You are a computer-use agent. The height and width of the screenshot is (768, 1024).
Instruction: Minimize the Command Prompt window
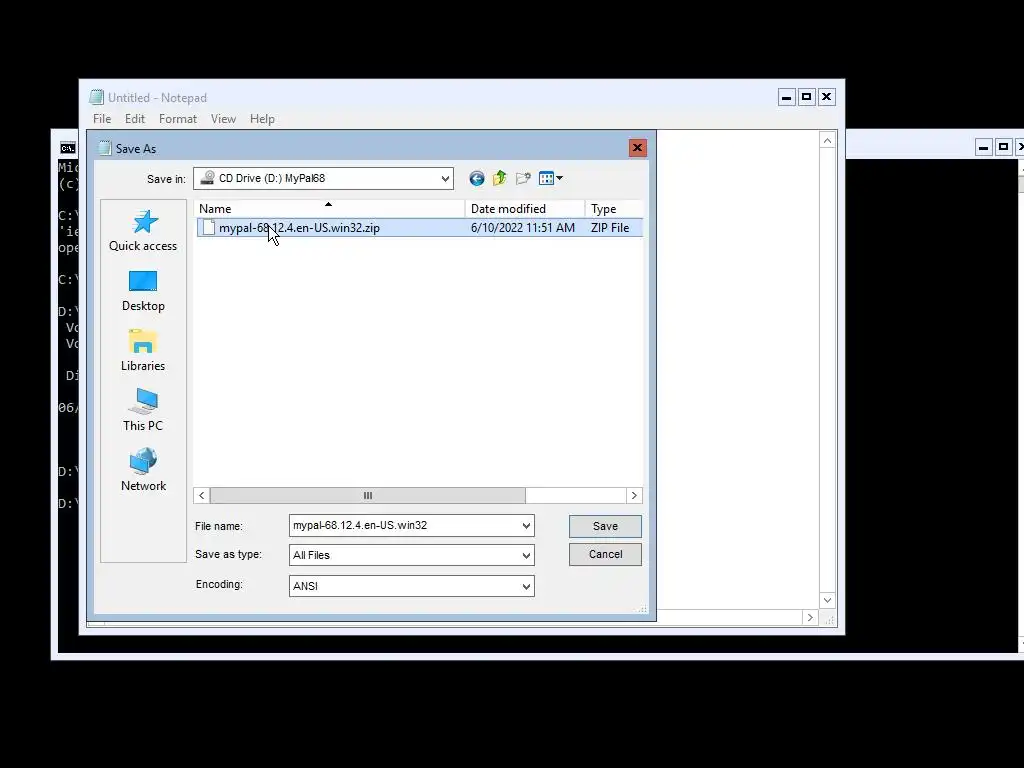point(984,147)
